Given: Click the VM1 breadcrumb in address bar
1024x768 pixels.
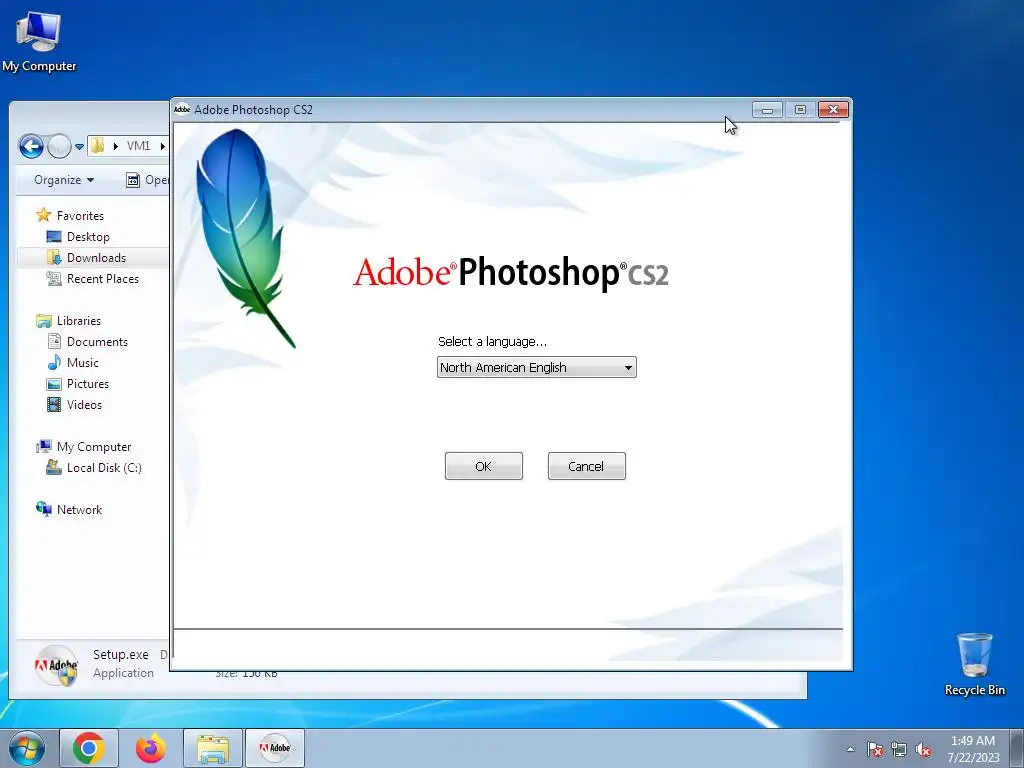Looking at the screenshot, I should [138, 146].
